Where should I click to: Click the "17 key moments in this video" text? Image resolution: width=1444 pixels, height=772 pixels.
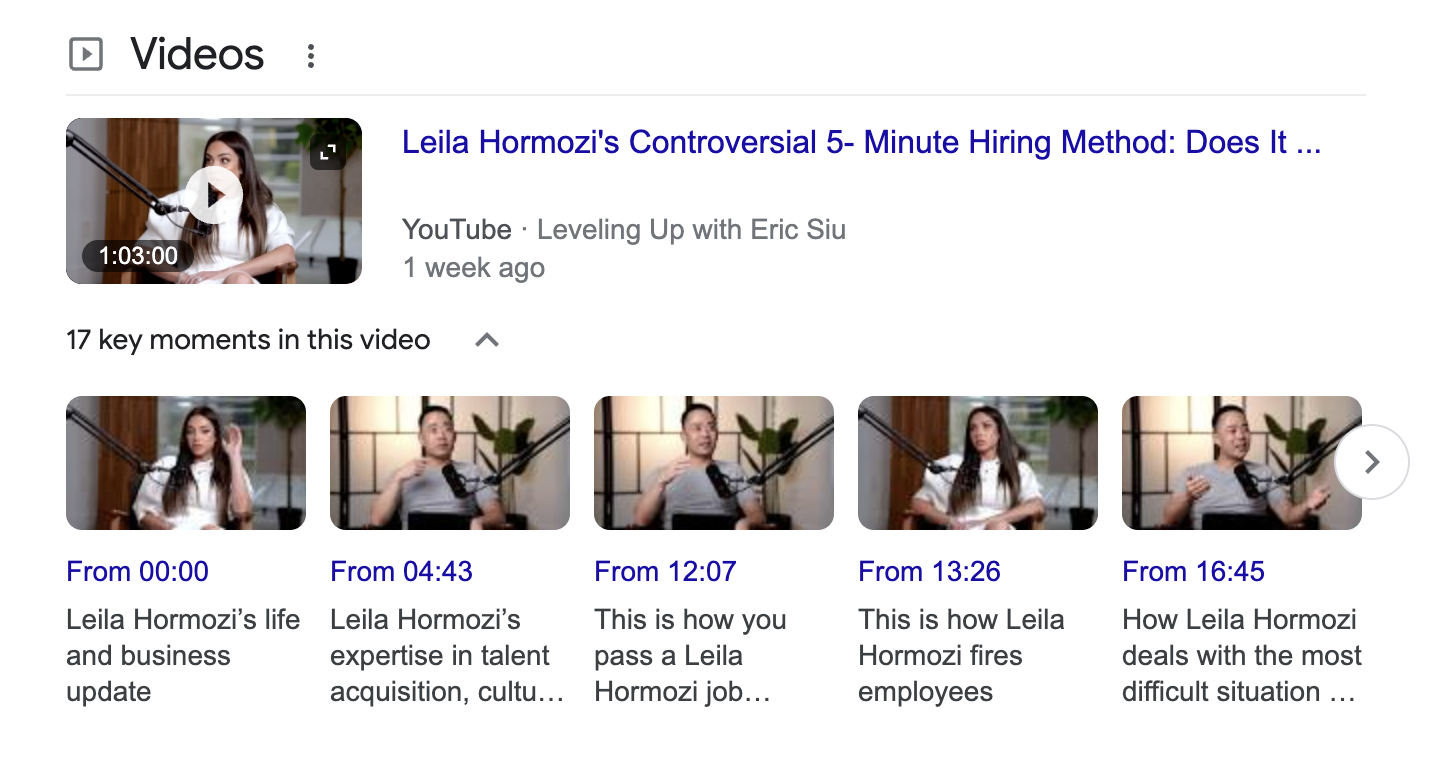click(x=248, y=341)
